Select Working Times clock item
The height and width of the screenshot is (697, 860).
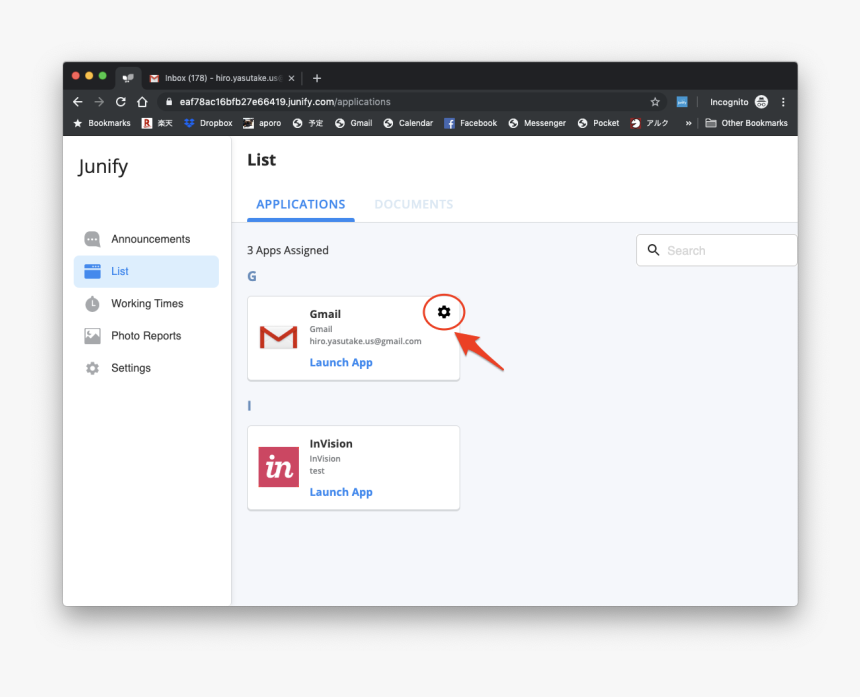[x=147, y=304]
